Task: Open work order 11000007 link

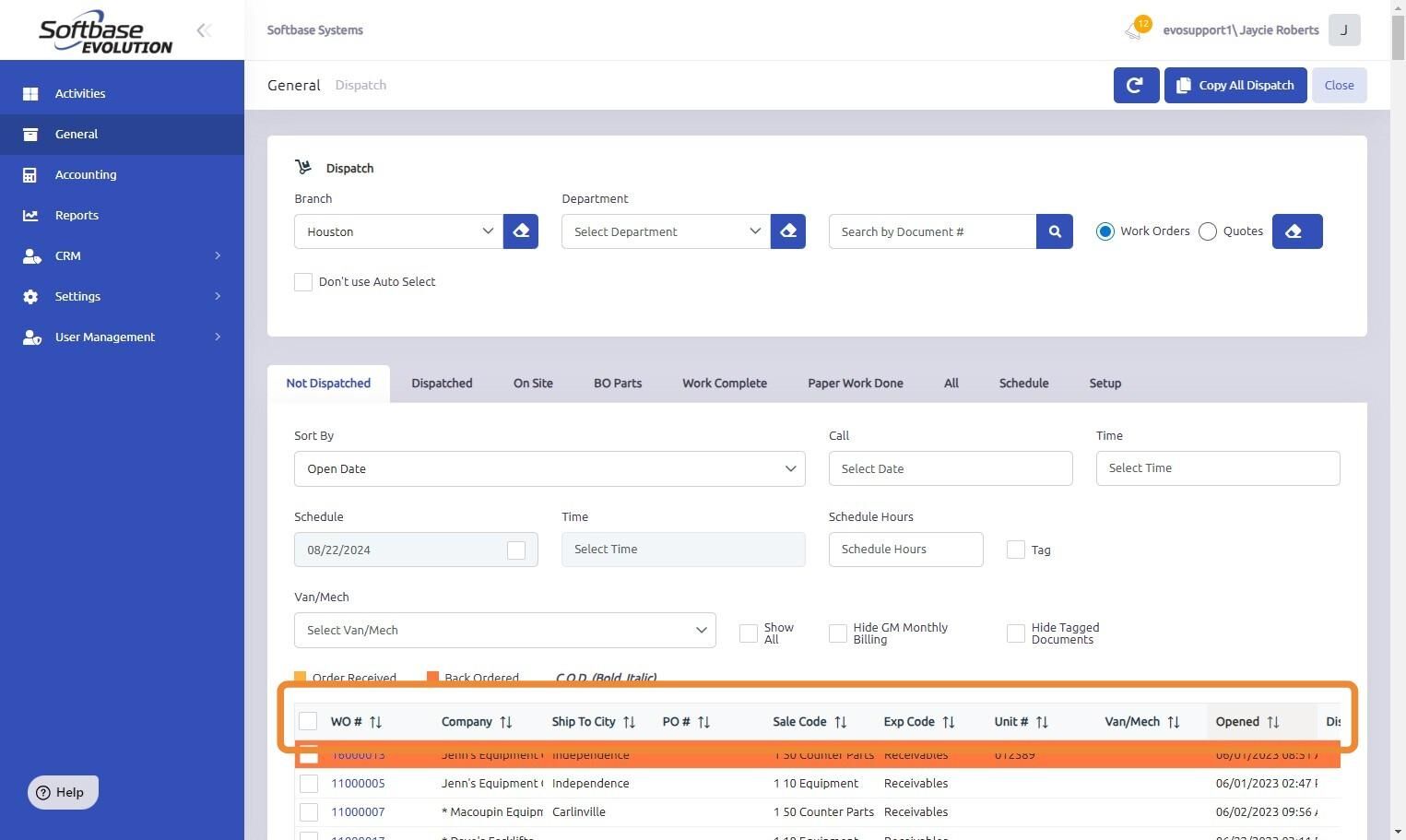Action: tap(358, 812)
